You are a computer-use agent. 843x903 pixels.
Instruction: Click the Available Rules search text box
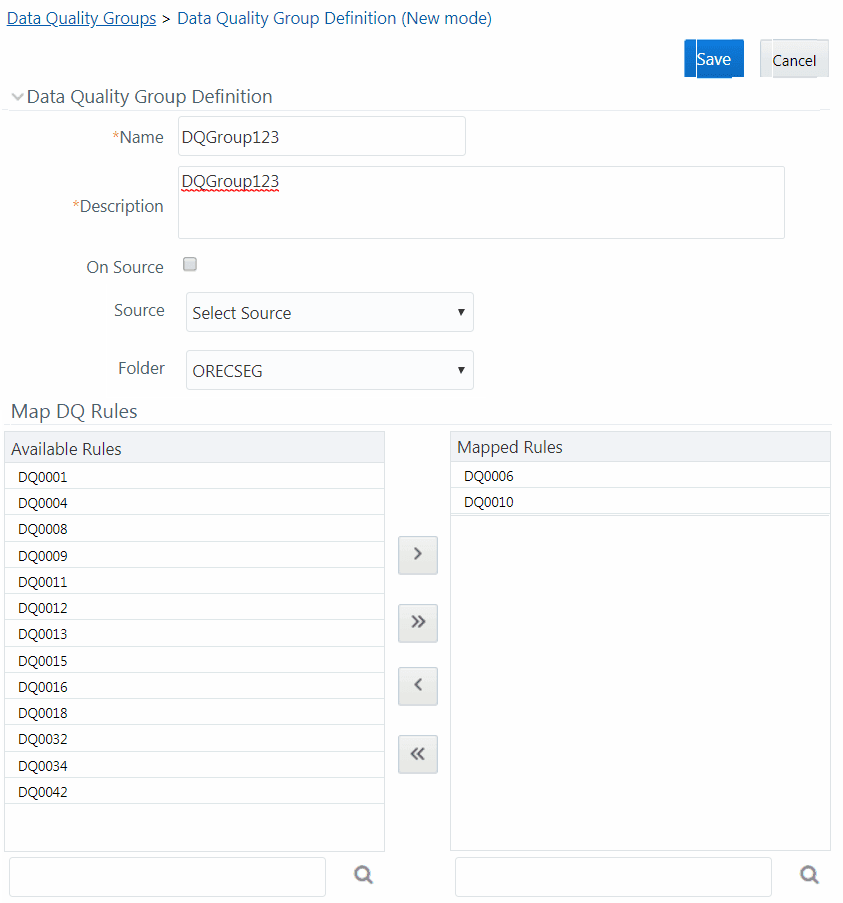[x=166, y=876]
